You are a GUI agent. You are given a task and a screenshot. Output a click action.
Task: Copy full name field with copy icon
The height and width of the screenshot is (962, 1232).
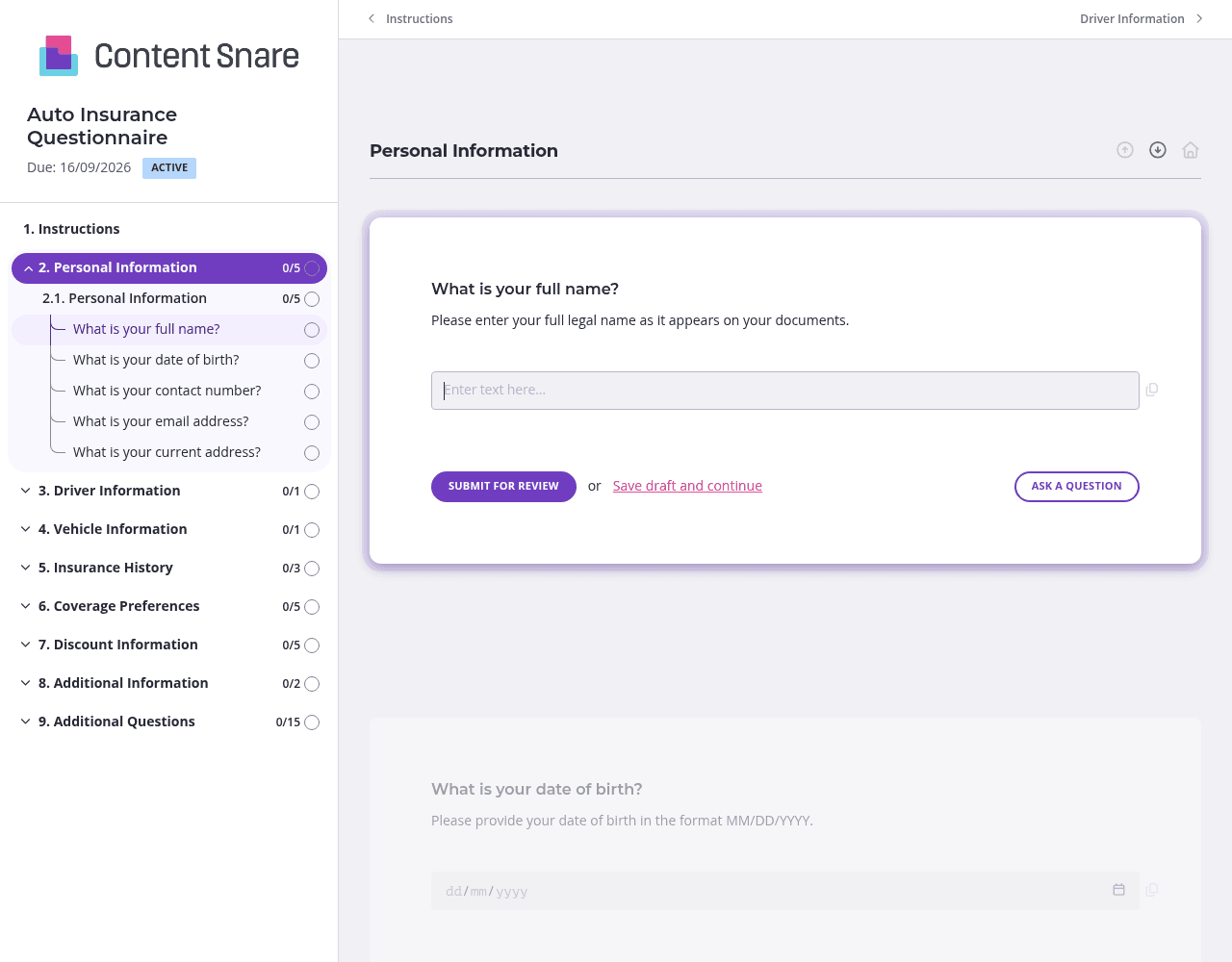[1152, 390]
